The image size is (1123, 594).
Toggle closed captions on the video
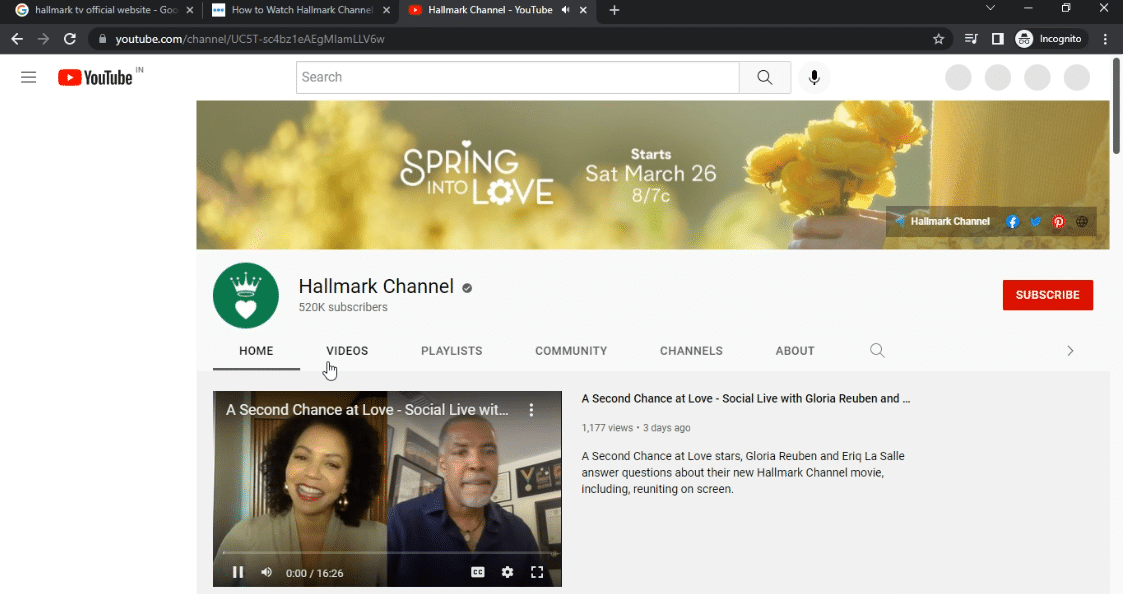point(478,572)
